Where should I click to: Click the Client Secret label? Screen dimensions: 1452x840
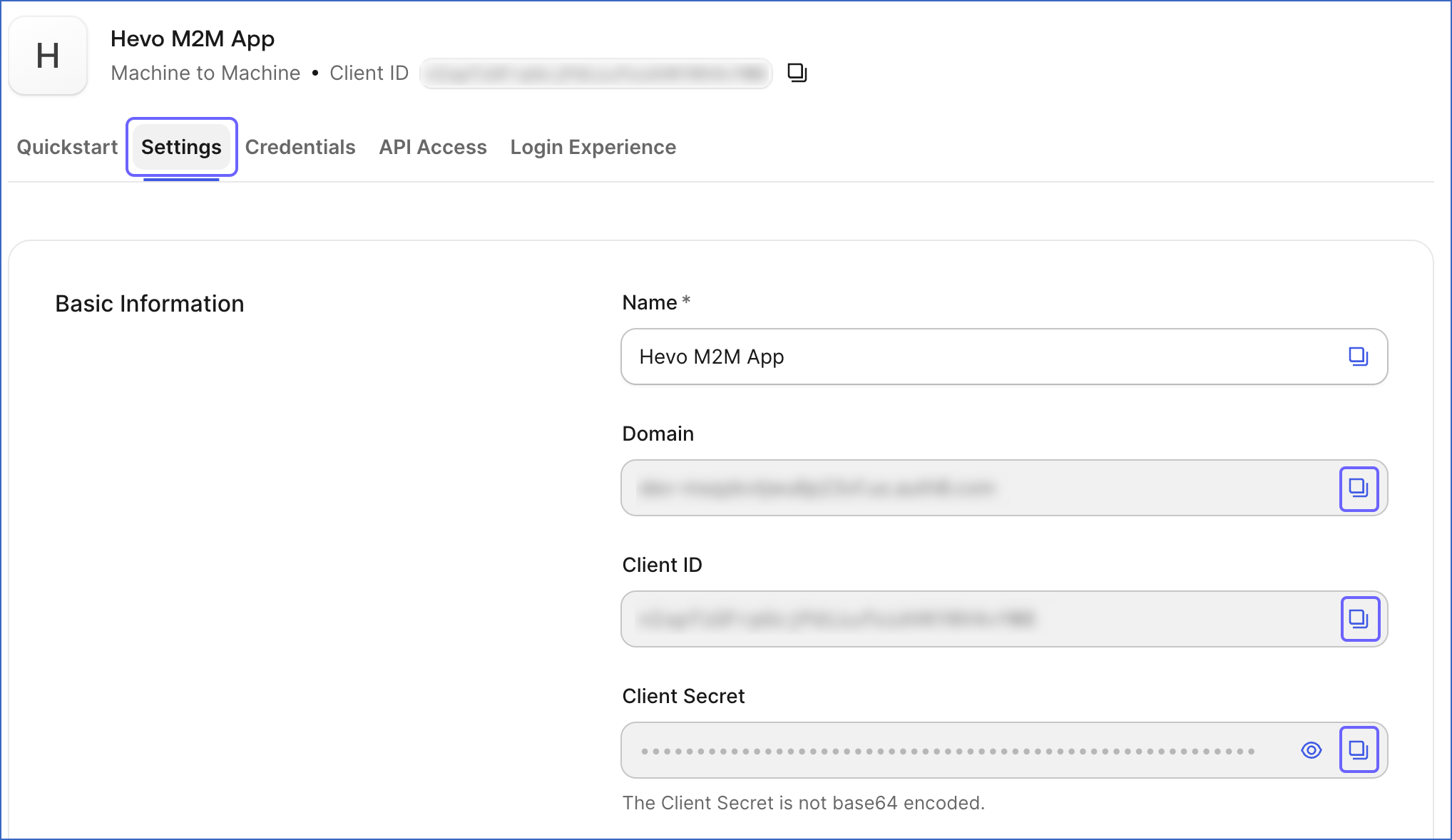tap(683, 696)
